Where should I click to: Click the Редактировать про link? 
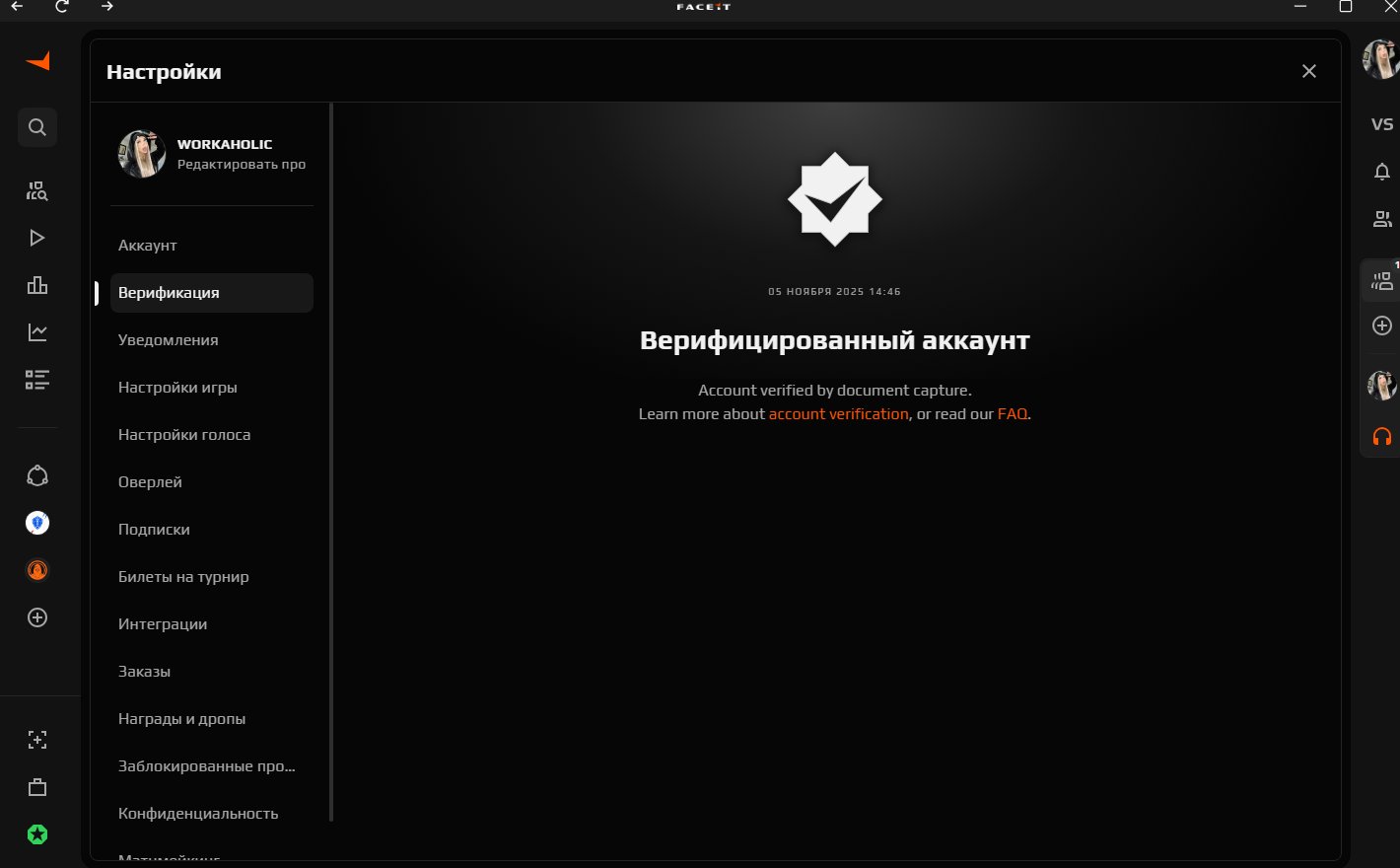(x=242, y=165)
